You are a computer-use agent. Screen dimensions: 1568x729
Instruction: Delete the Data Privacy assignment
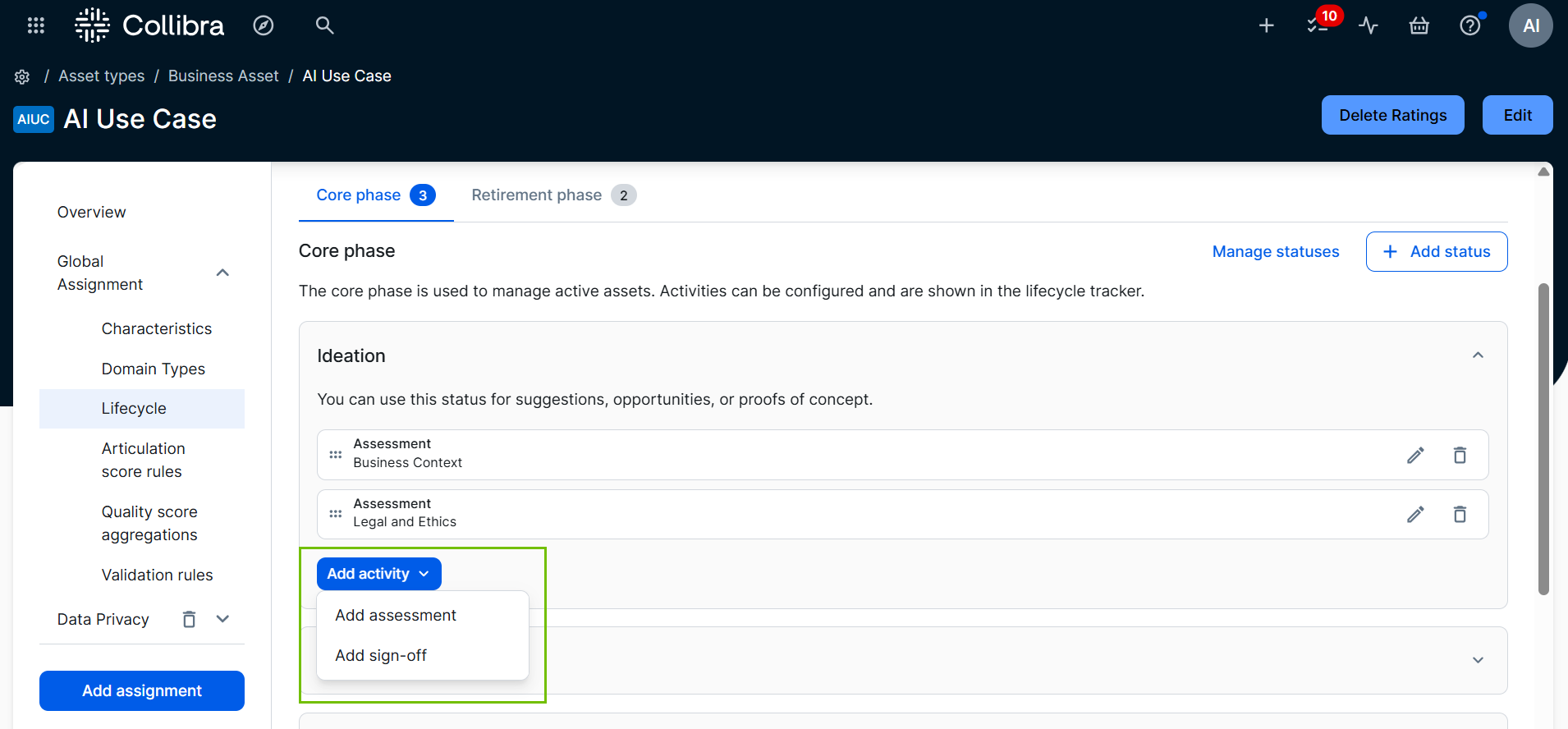click(189, 619)
